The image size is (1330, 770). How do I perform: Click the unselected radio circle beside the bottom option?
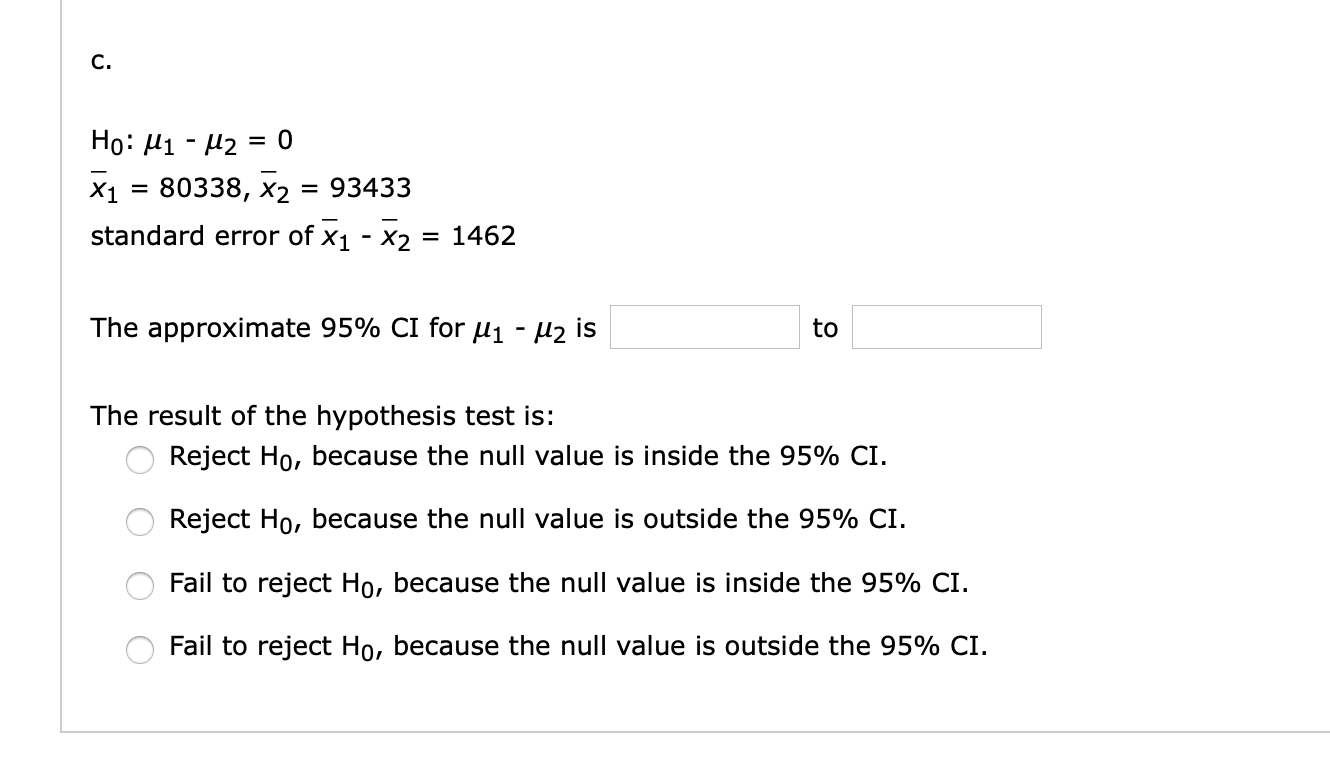(140, 648)
